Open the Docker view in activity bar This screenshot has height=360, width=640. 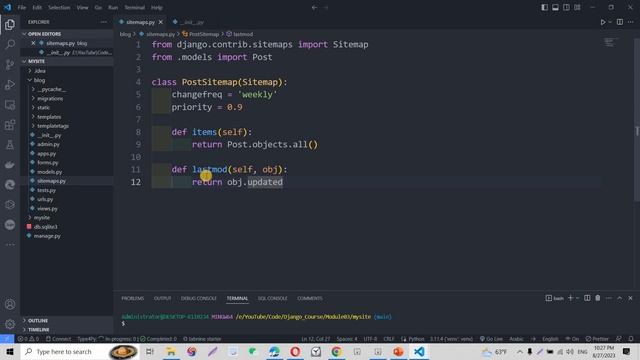[10, 164]
